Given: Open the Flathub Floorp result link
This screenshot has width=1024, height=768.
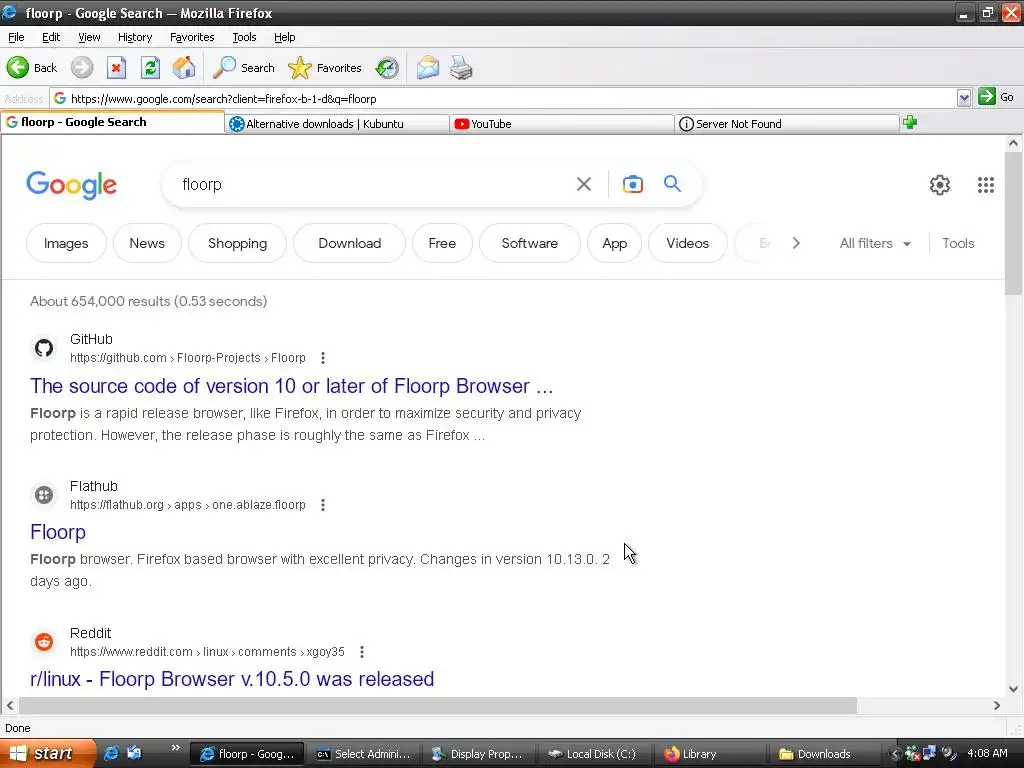Looking at the screenshot, I should (57, 532).
